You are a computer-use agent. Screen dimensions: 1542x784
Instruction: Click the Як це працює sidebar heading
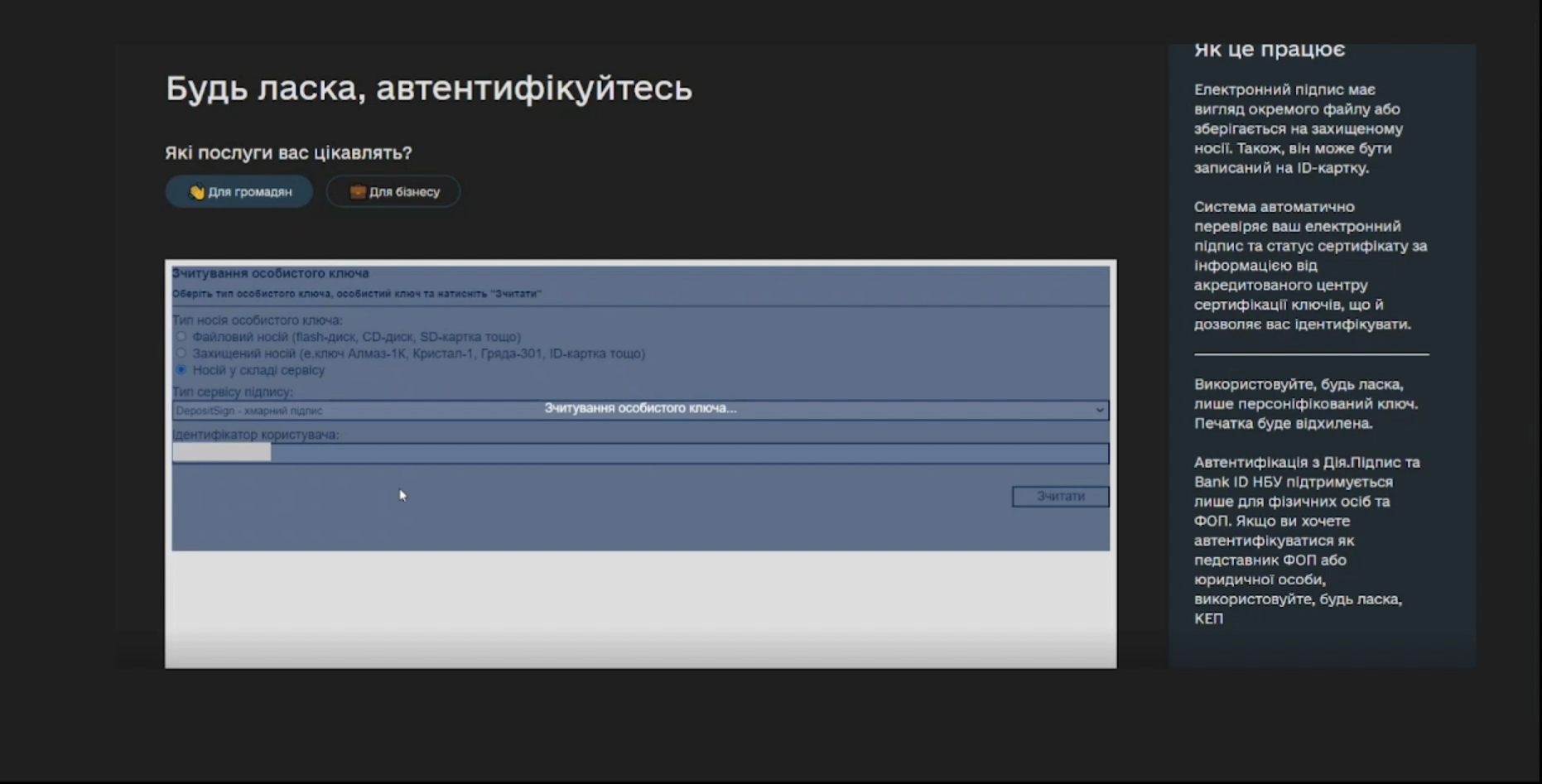click(x=1270, y=50)
